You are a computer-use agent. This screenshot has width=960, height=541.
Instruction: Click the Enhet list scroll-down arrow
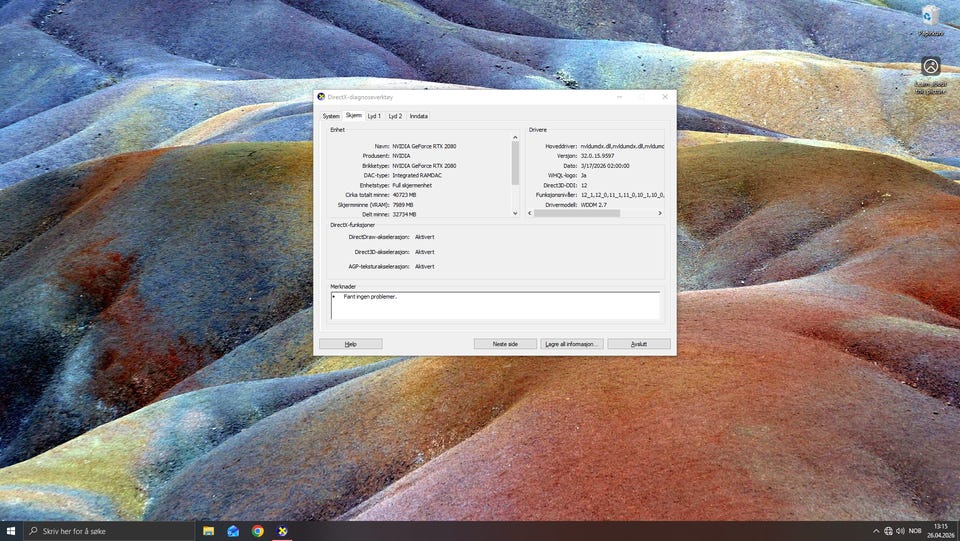tap(515, 213)
